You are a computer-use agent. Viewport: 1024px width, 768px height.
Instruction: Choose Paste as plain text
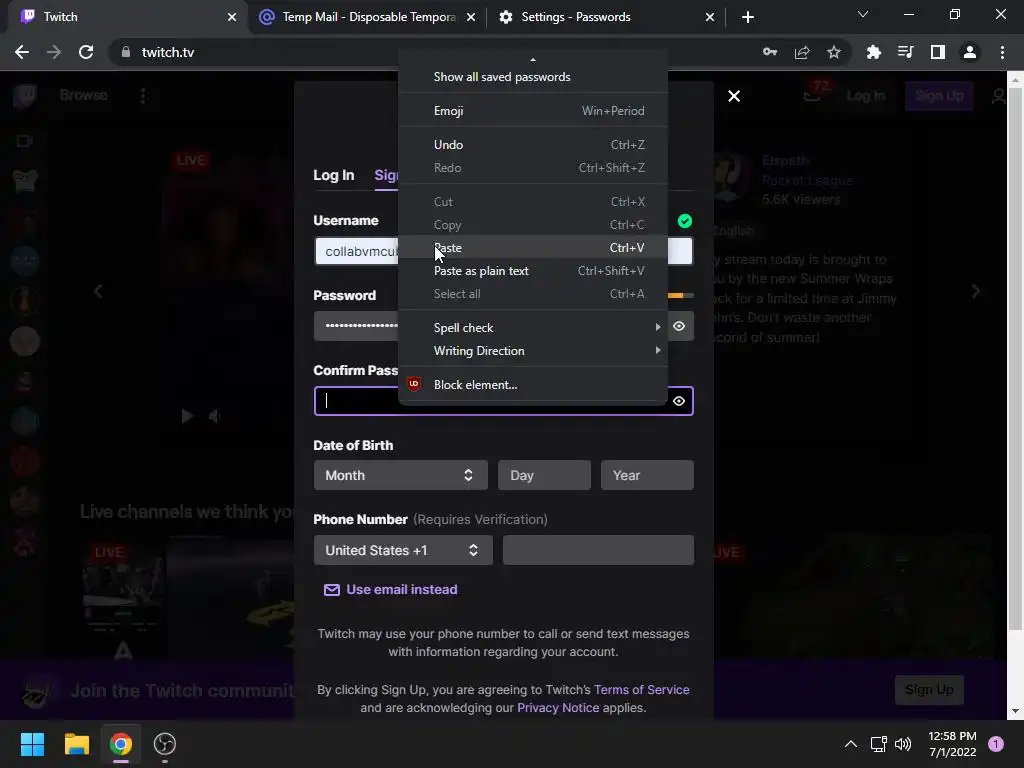[533, 270]
